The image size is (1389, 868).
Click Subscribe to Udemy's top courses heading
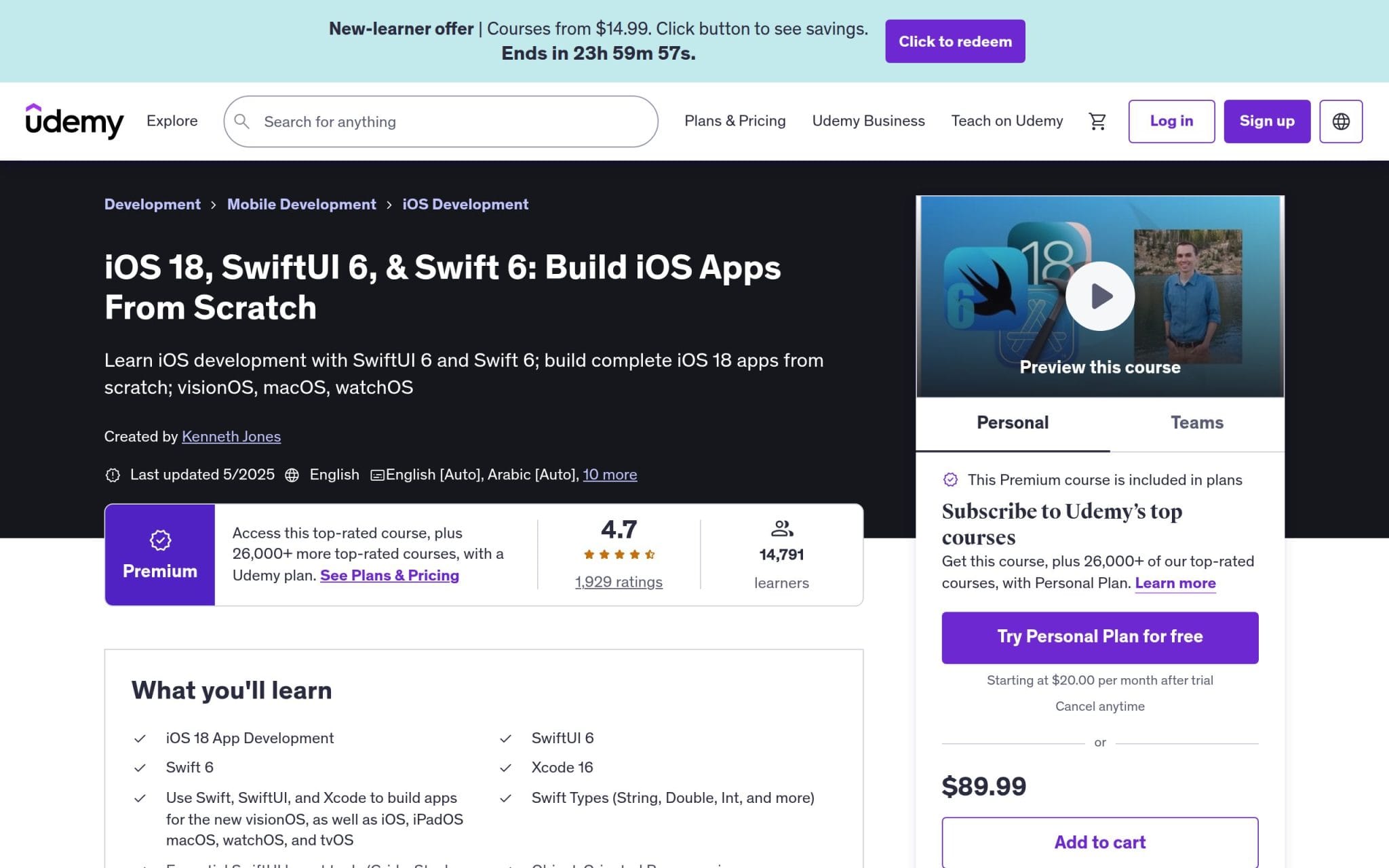pyautogui.click(x=1062, y=524)
